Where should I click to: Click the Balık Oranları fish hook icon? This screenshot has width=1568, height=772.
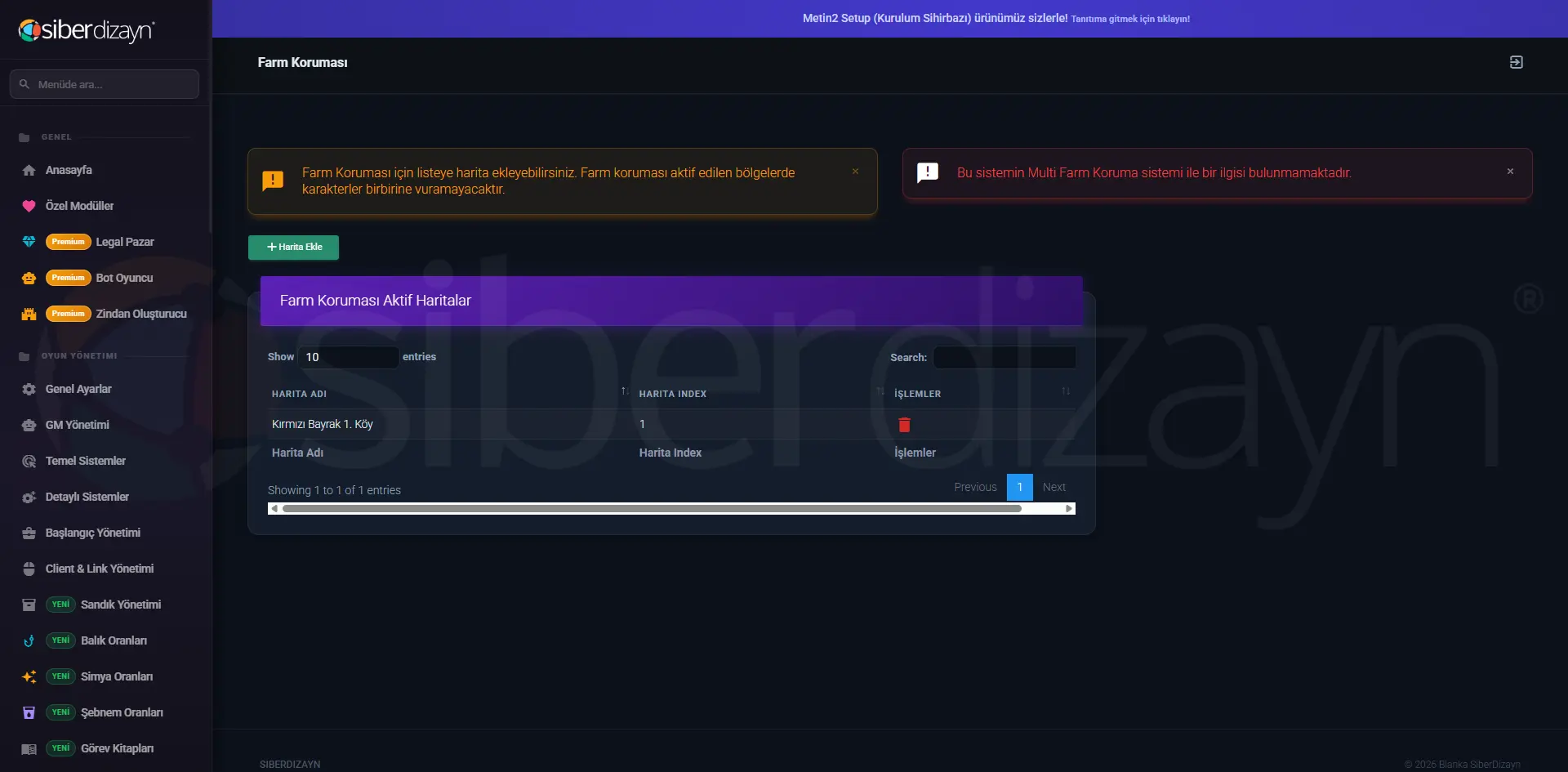(29, 640)
